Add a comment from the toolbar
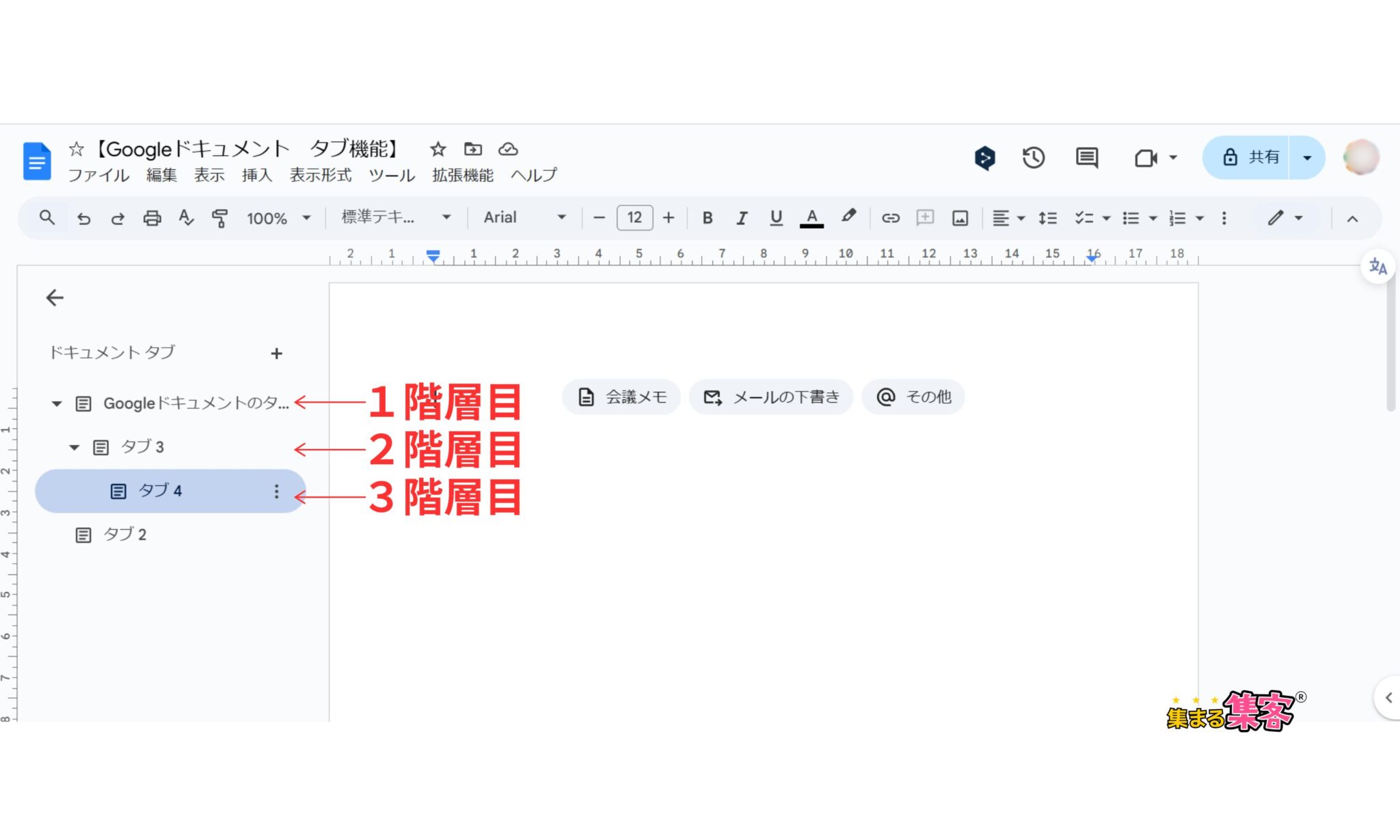The image size is (1400, 840). pyautogui.click(x=925, y=218)
